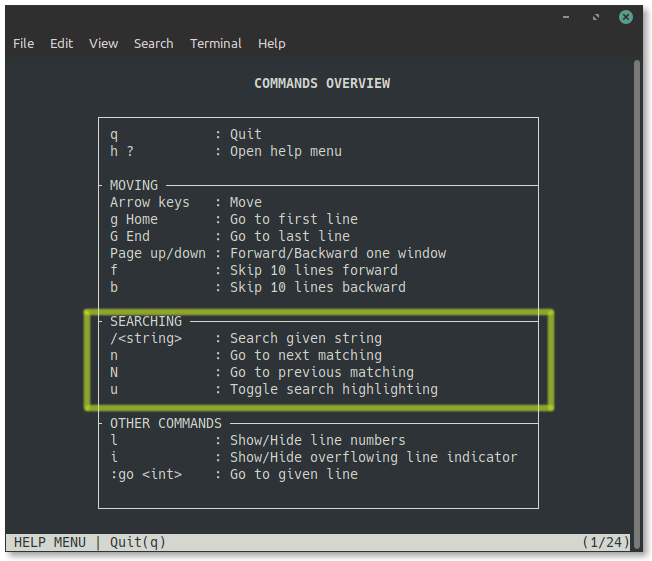The height and width of the screenshot is (561, 652).
Task: Open the File menu
Action: 23,43
